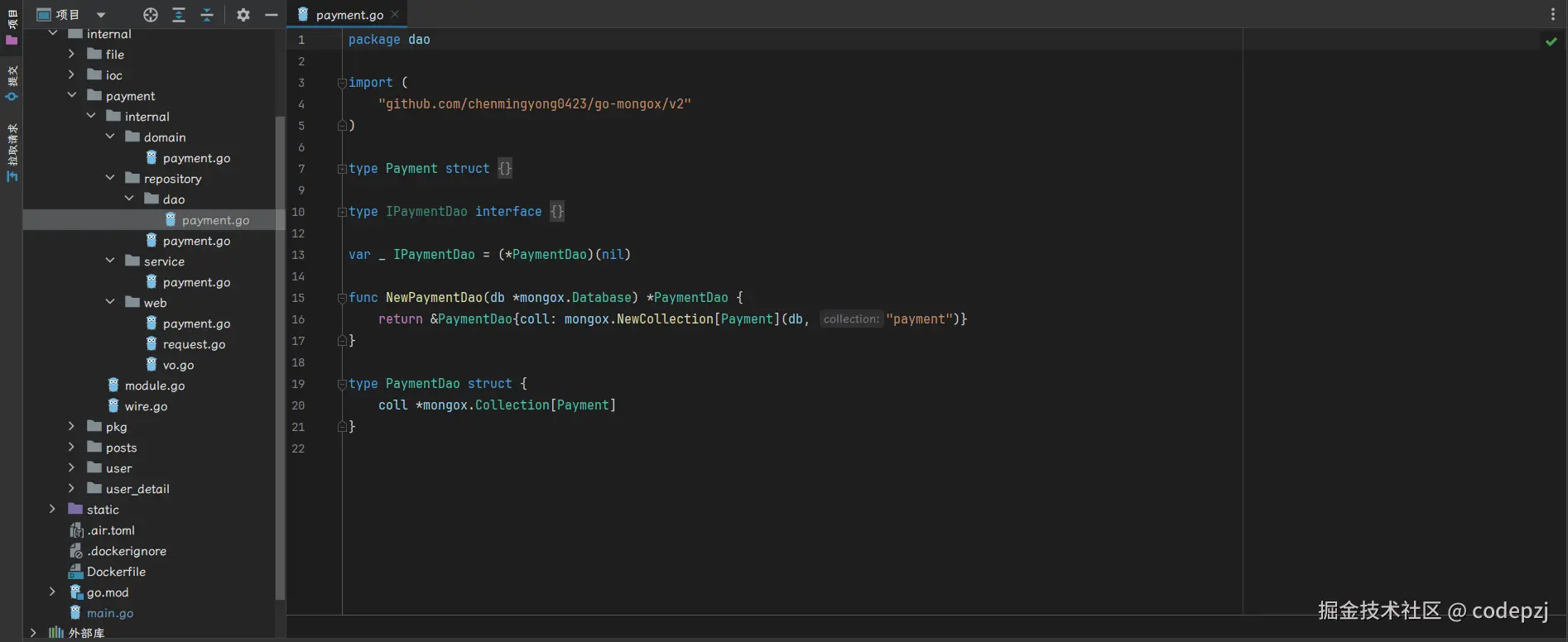Image resolution: width=1568 pixels, height=642 pixels.
Task: Expand the pkg folder
Action: point(71,426)
